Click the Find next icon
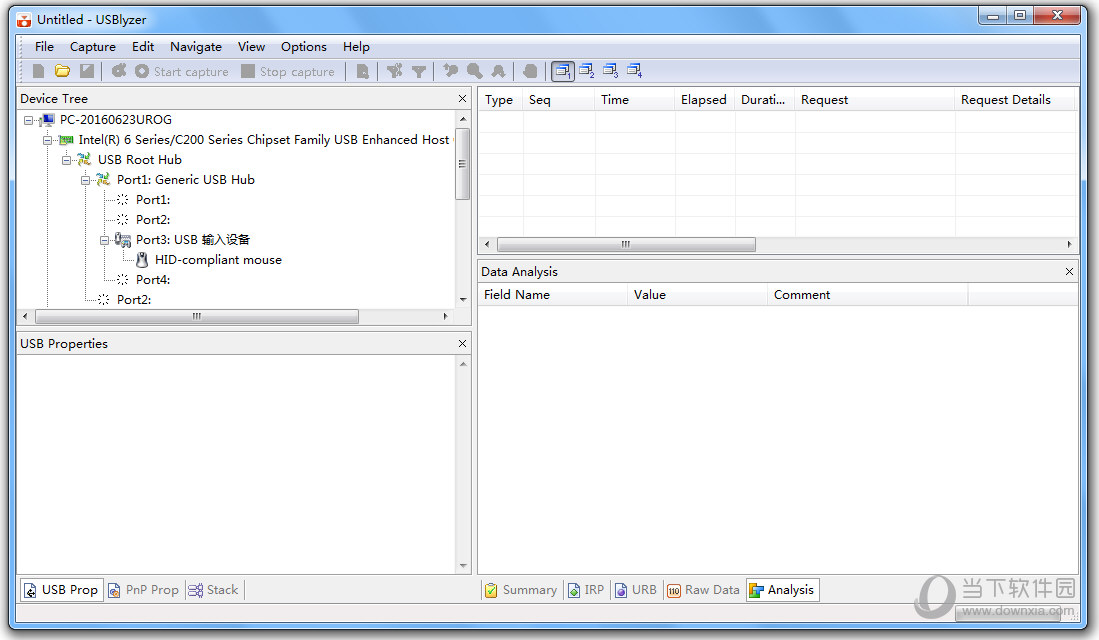 point(498,71)
